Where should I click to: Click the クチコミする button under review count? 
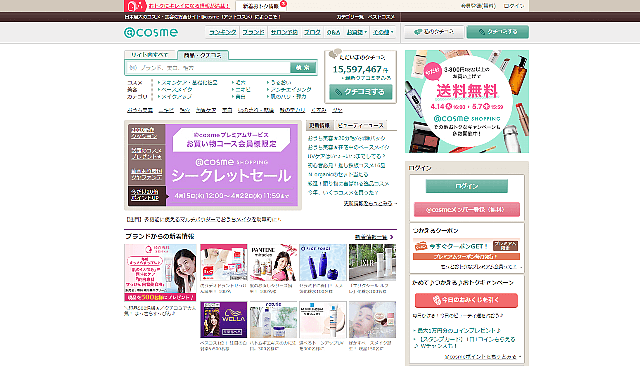coord(361,92)
